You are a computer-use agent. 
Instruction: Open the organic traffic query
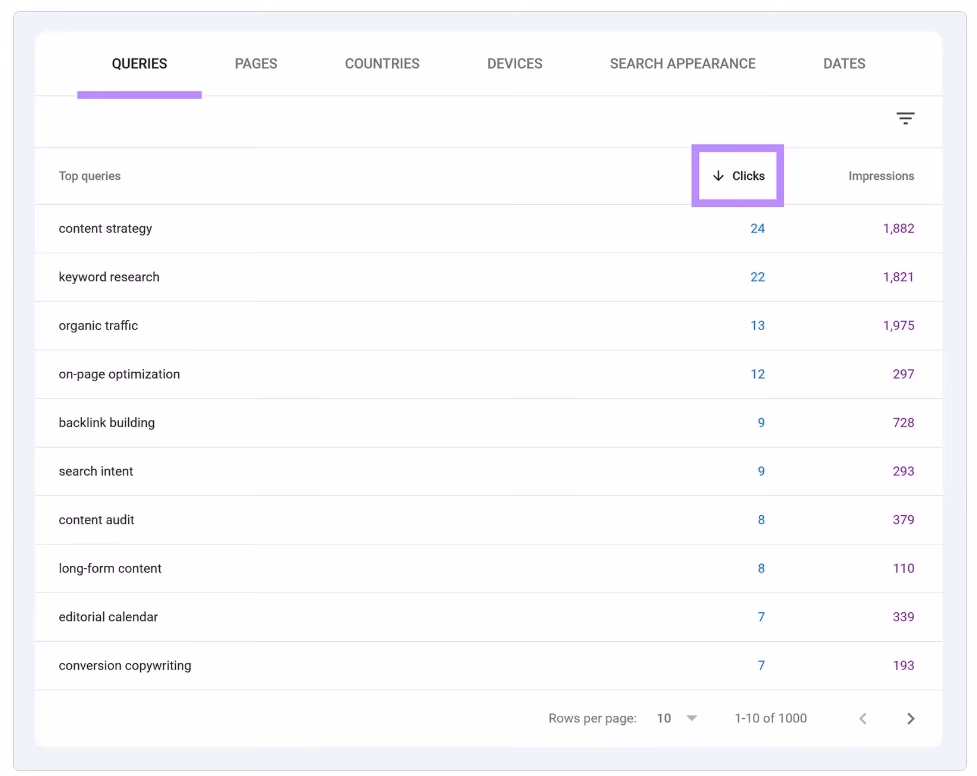coord(98,325)
